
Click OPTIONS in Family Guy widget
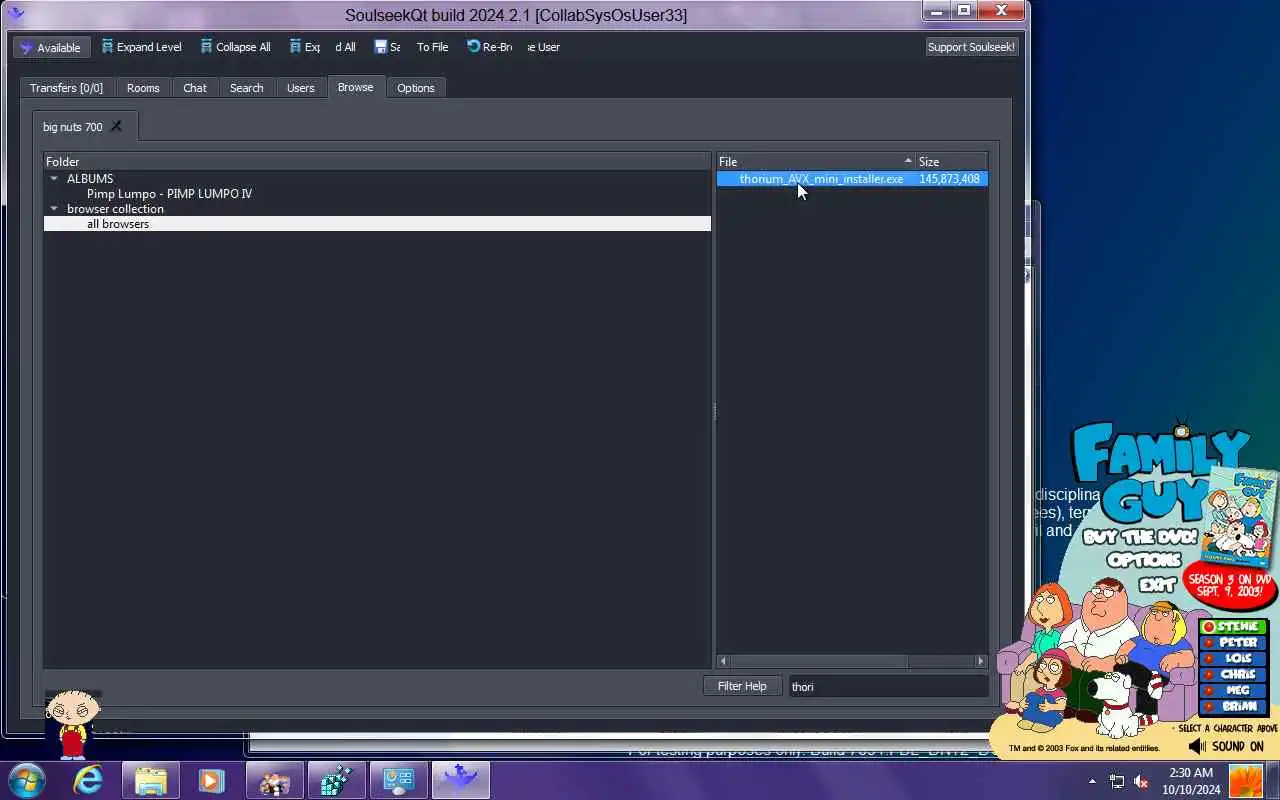click(1144, 560)
